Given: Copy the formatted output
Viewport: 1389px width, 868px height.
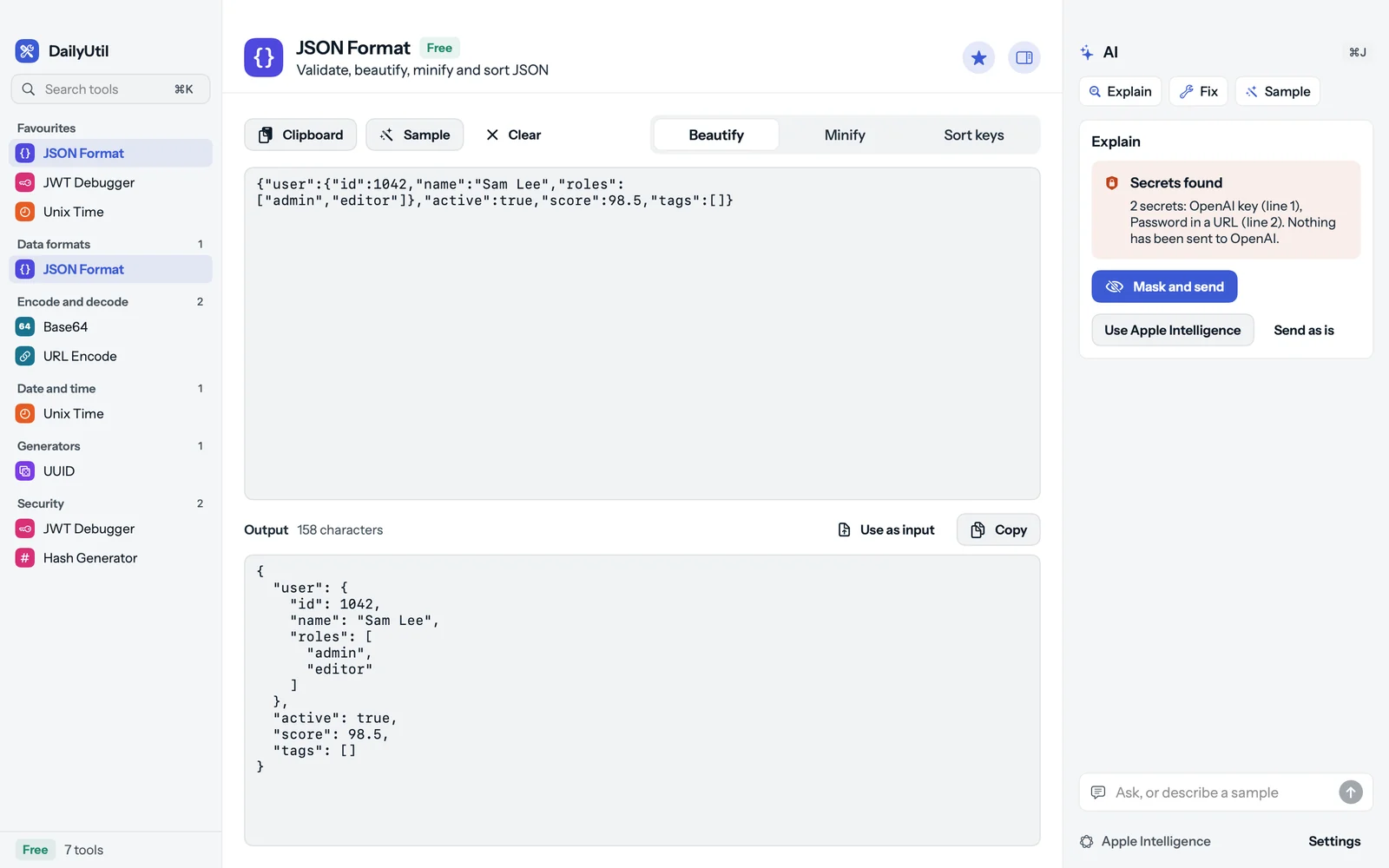Looking at the screenshot, I should click(x=998, y=529).
